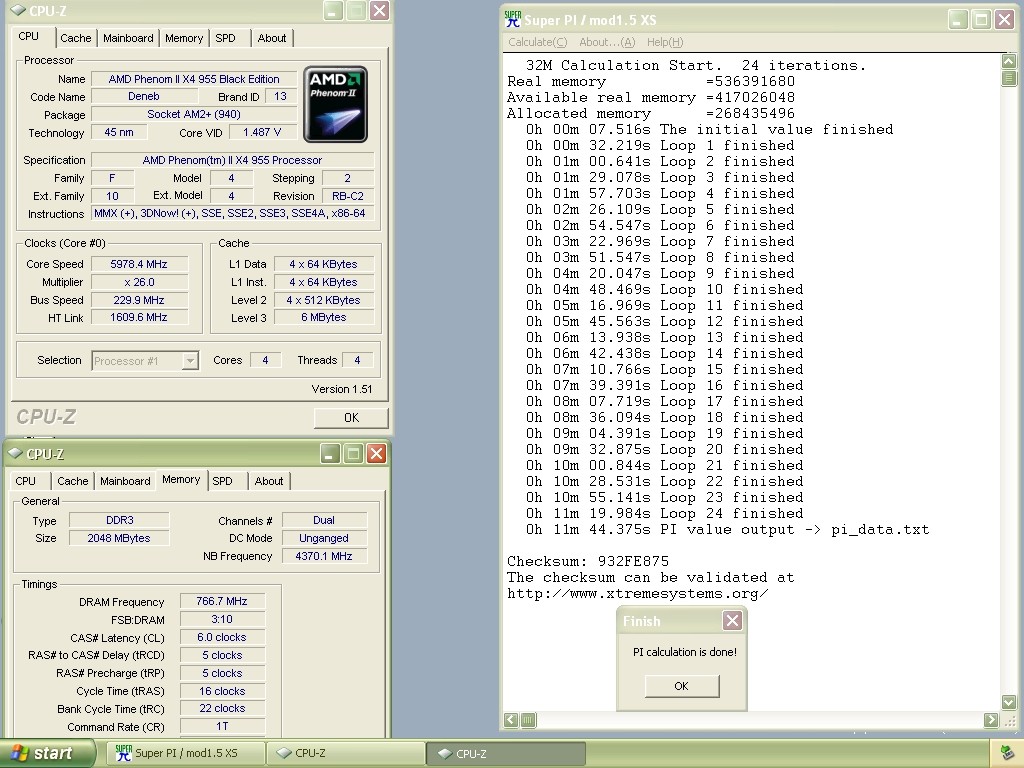The height and width of the screenshot is (768, 1024).
Task: Click the system tray icon in taskbar
Action: 1008,753
